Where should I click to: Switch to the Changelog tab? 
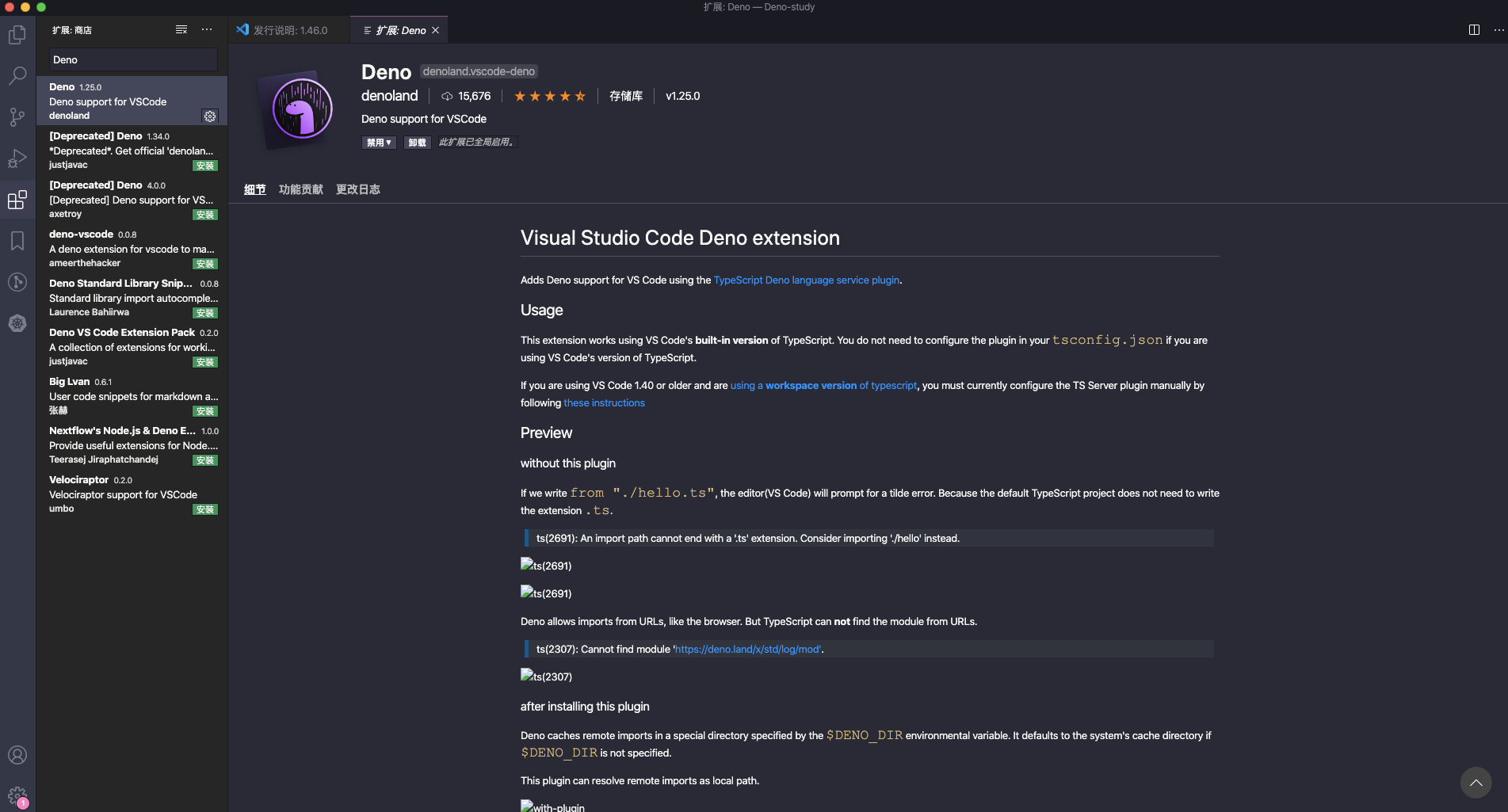click(358, 189)
